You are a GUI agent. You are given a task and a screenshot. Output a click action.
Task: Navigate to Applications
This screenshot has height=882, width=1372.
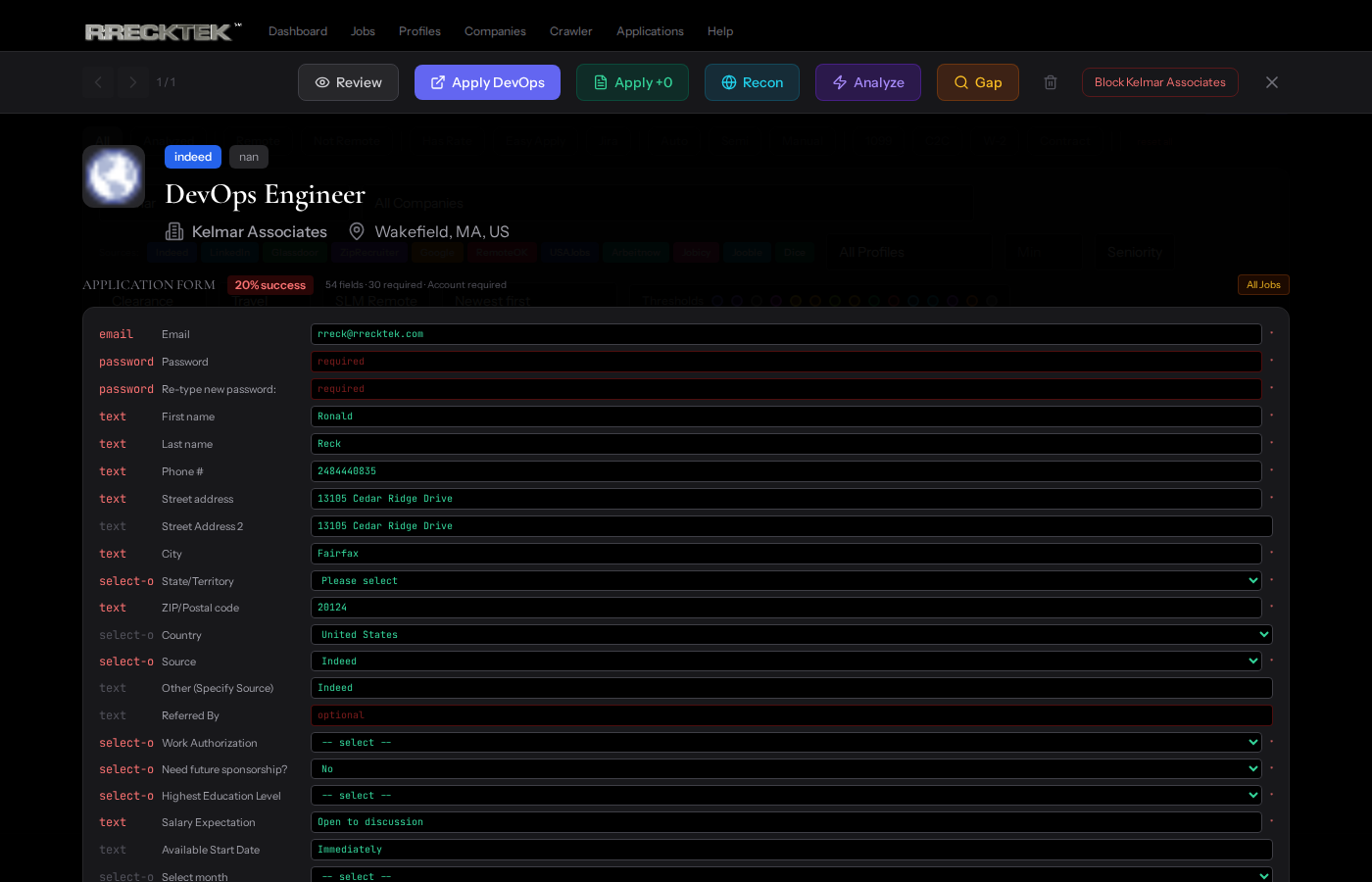(650, 31)
